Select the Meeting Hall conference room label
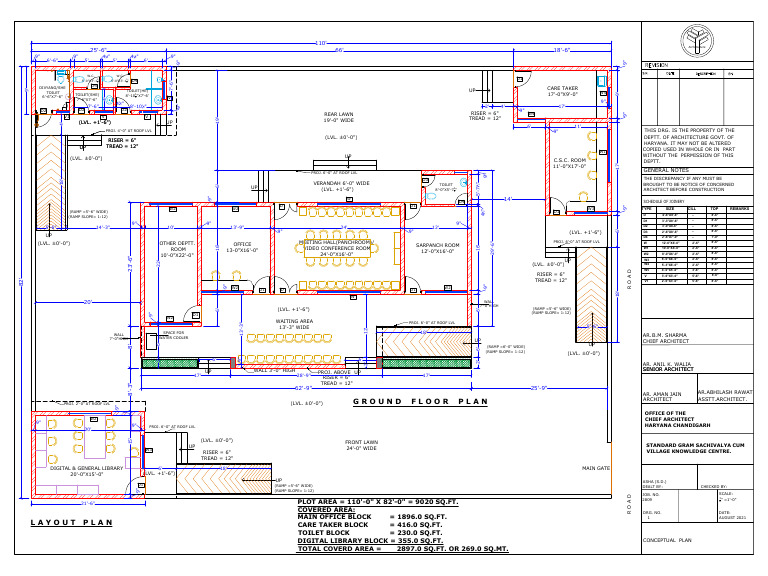This screenshot has width=768, height=576. click(x=336, y=248)
